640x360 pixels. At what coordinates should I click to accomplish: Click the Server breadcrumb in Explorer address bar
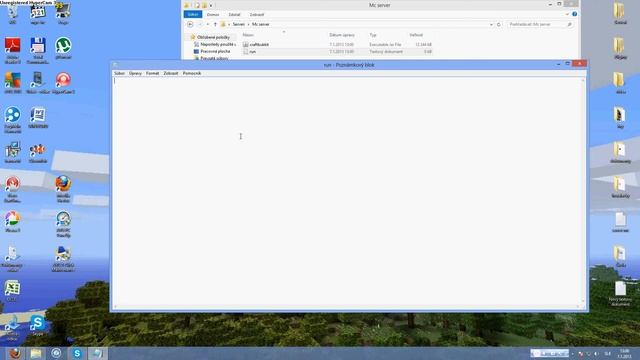[238, 24]
